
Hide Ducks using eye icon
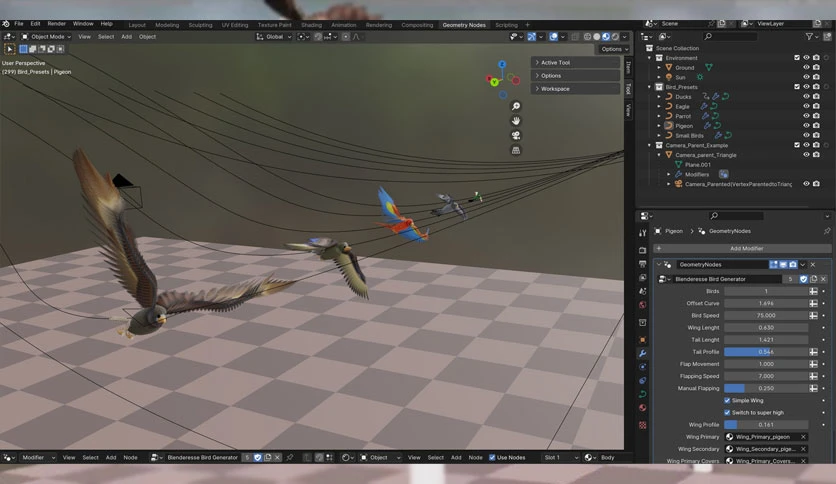(x=806, y=96)
